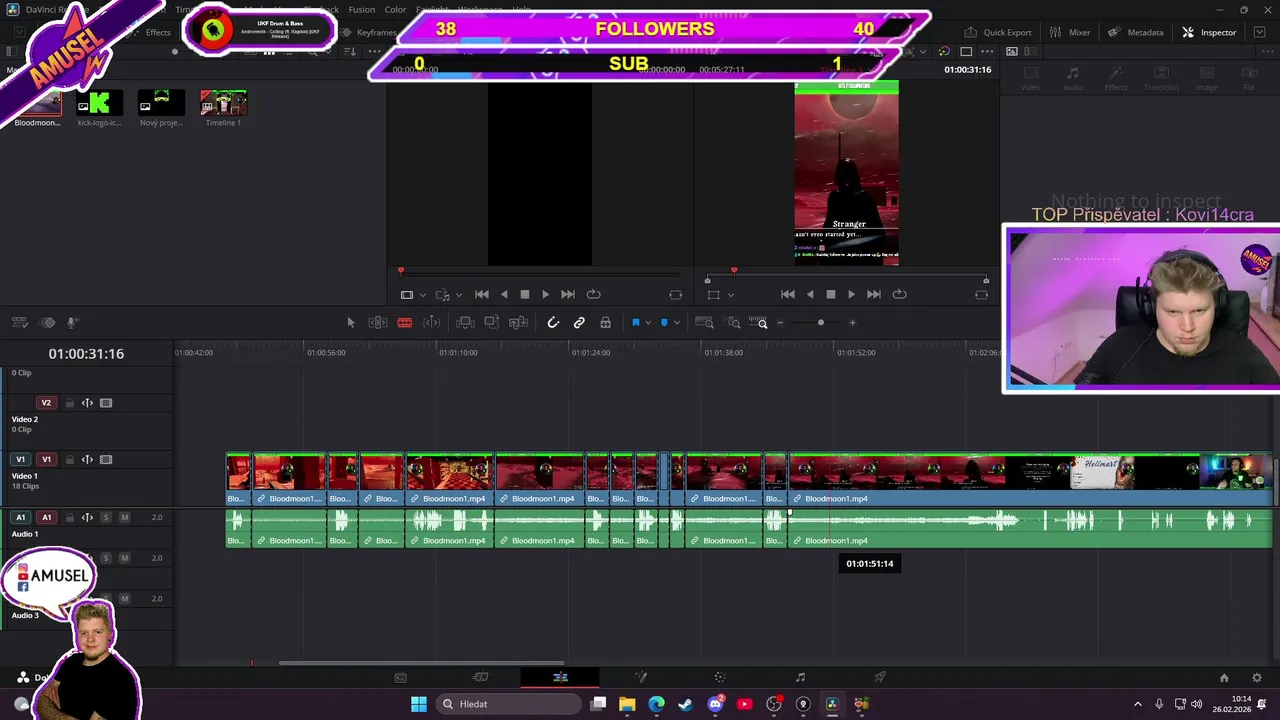Click the A1 destination track button
Viewport: 1280px width, 720px height.
[x=46, y=517]
